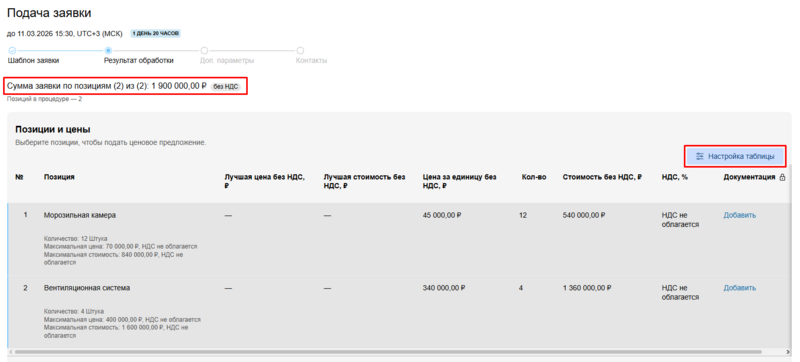Click the Документация column header
Screen dimensions: 800x362
coord(749,177)
